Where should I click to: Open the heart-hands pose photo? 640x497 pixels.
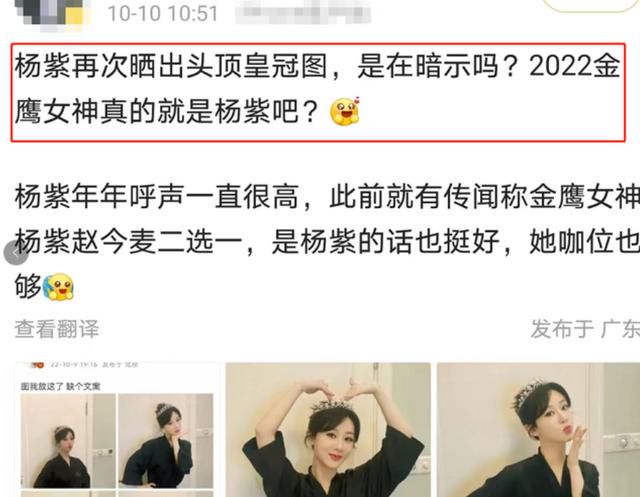click(x=328, y=430)
